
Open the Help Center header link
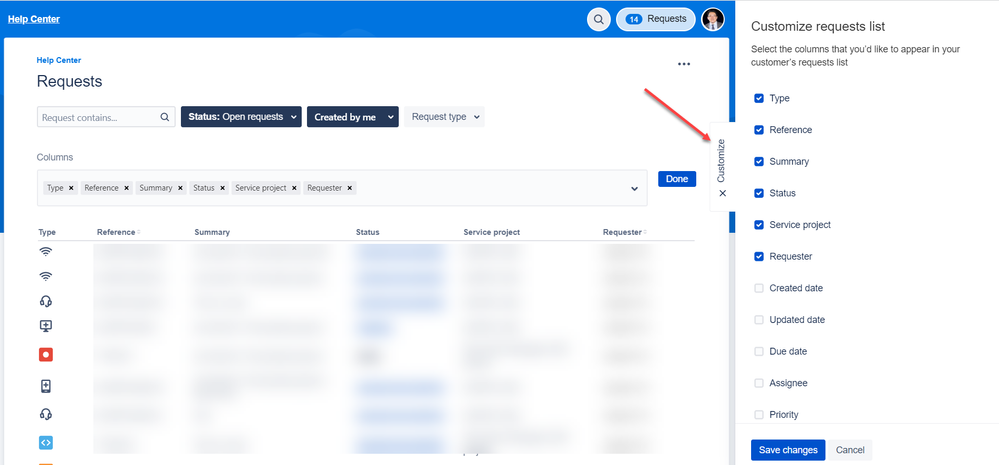[34, 19]
